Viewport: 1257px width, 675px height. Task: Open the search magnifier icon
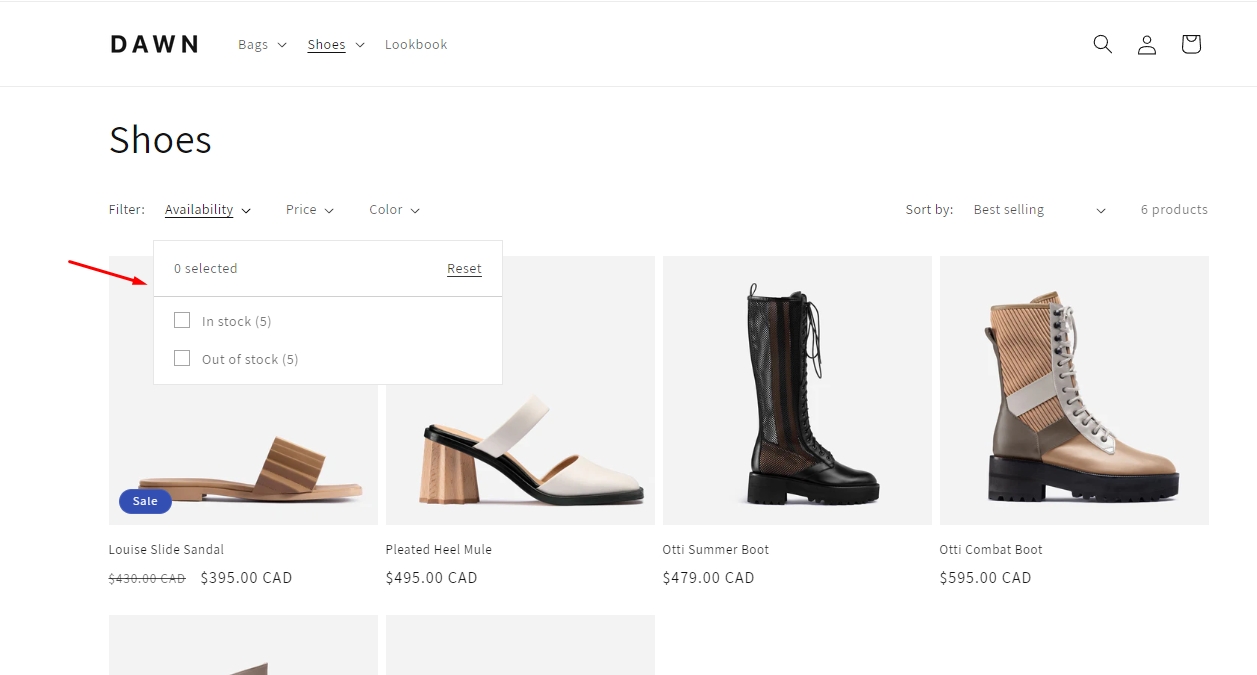point(1102,44)
